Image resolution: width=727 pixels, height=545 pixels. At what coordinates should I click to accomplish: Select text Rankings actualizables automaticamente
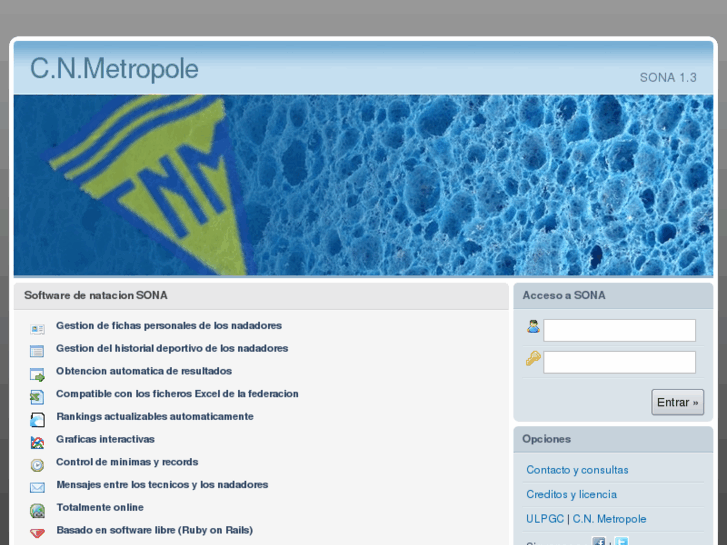[155, 417]
